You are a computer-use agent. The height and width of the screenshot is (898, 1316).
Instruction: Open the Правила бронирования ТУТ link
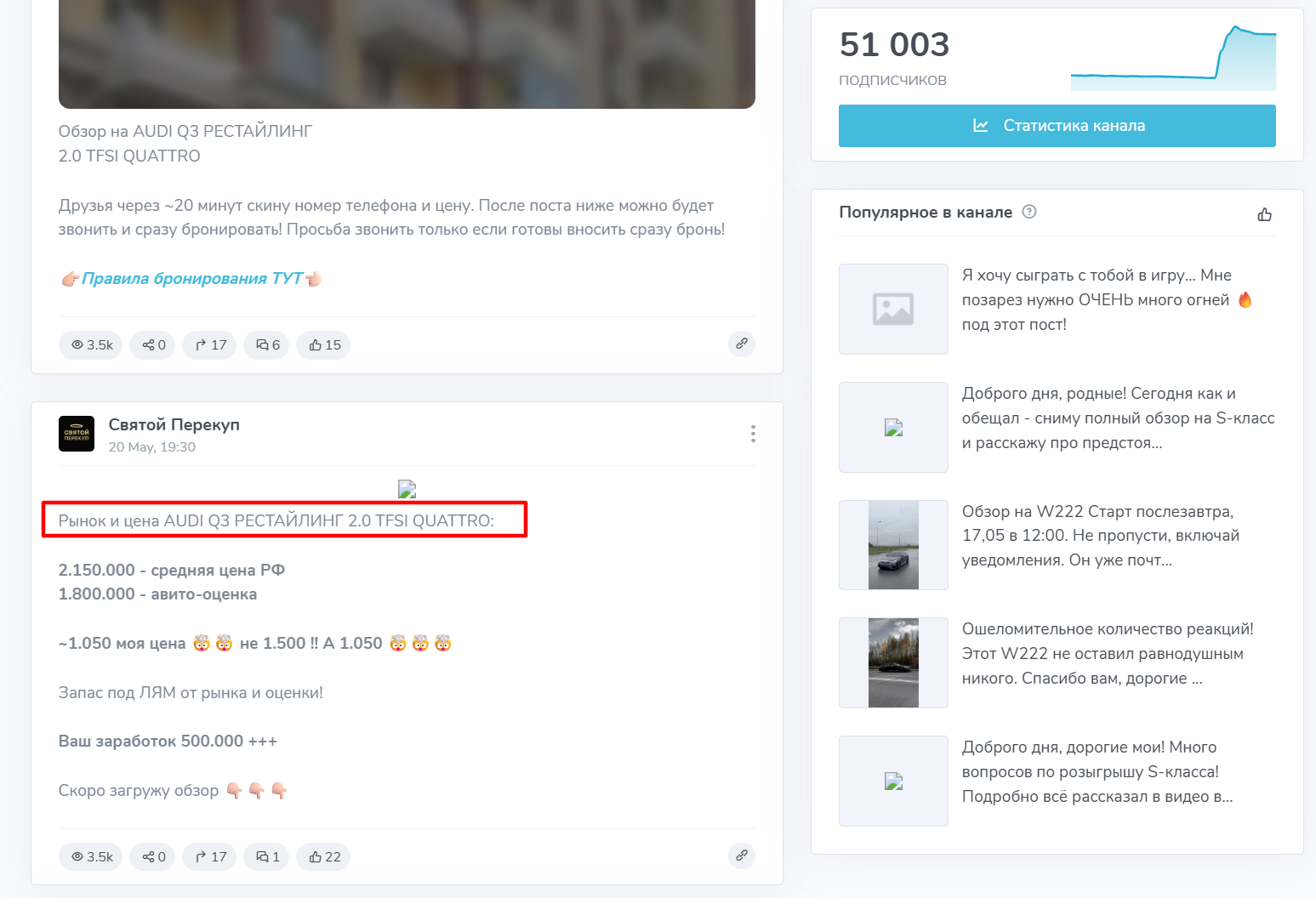(192, 279)
